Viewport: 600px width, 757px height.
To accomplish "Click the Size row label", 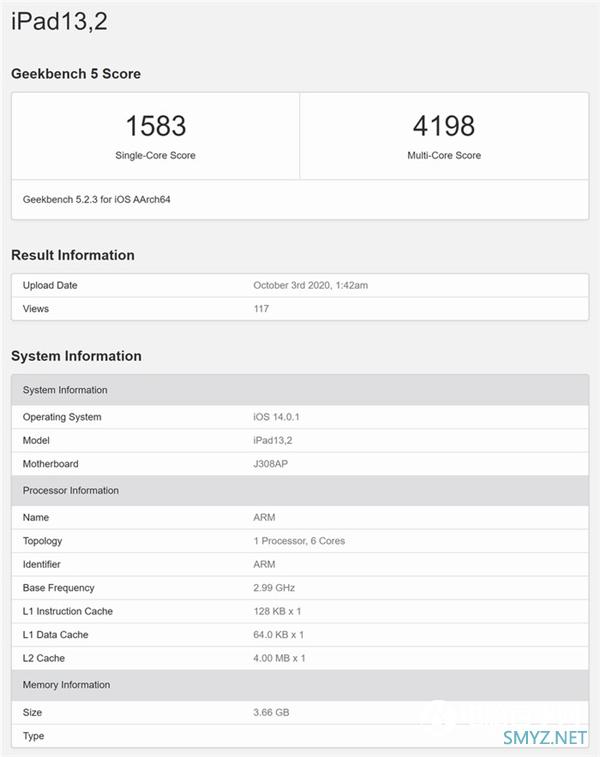I will pos(32,713).
